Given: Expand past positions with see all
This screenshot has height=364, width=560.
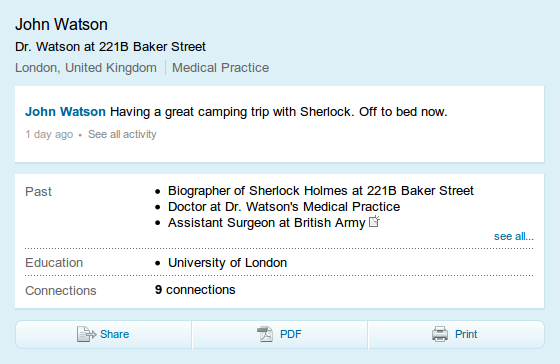Looking at the screenshot, I should (x=514, y=236).
